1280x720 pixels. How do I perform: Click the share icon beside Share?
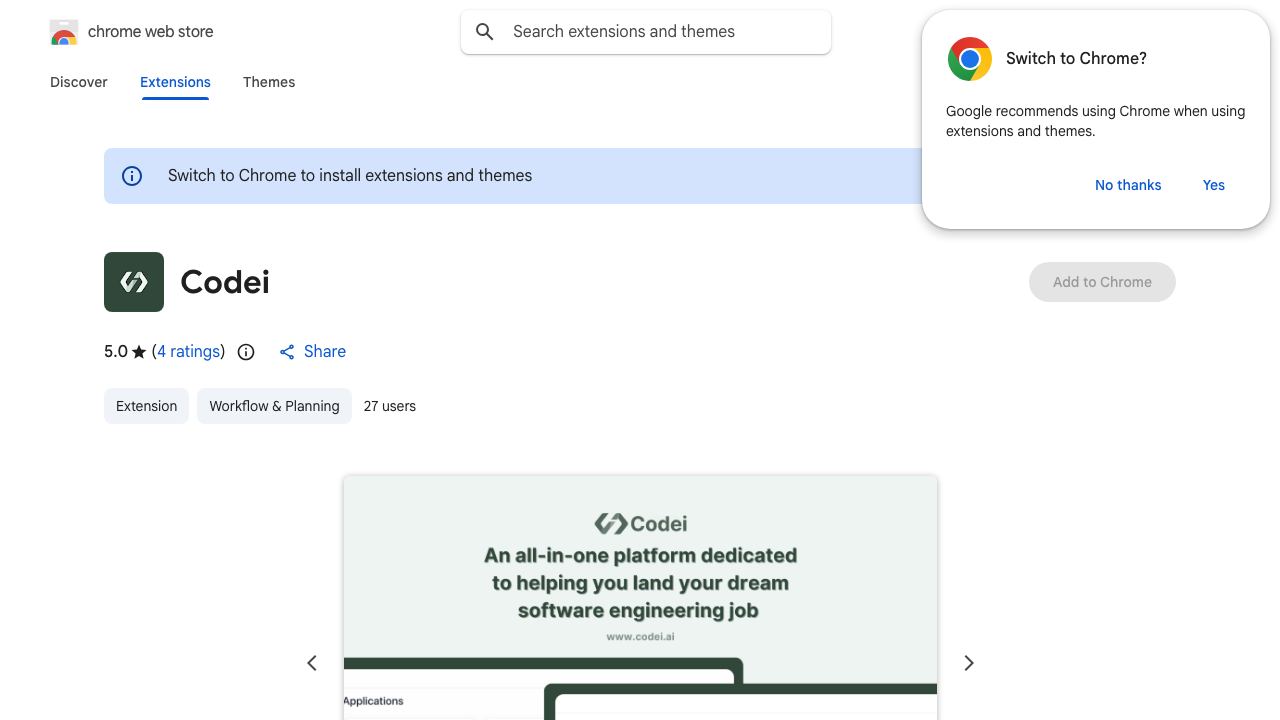click(x=287, y=352)
